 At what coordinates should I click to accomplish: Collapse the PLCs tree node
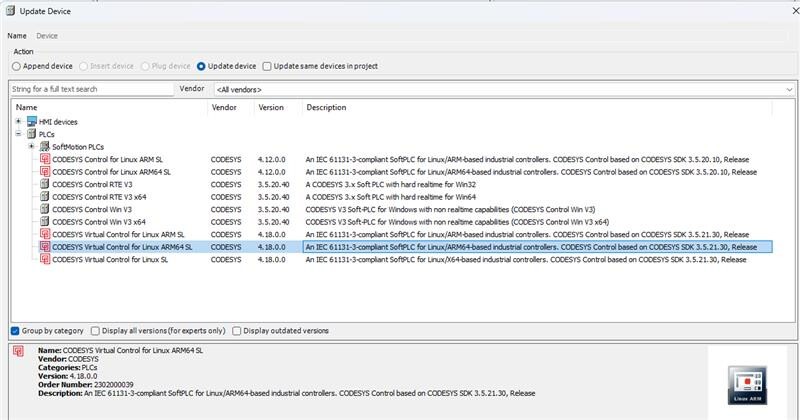[18, 133]
